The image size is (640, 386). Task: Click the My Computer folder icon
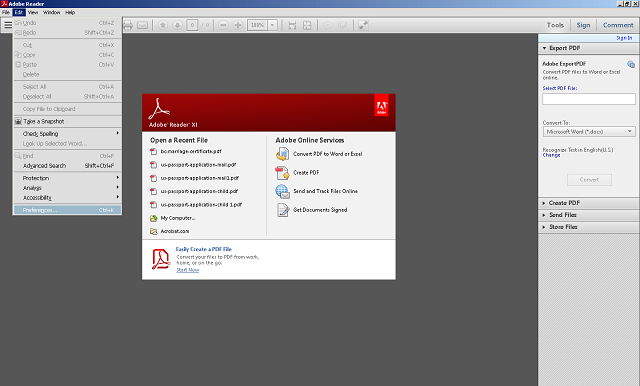153,218
